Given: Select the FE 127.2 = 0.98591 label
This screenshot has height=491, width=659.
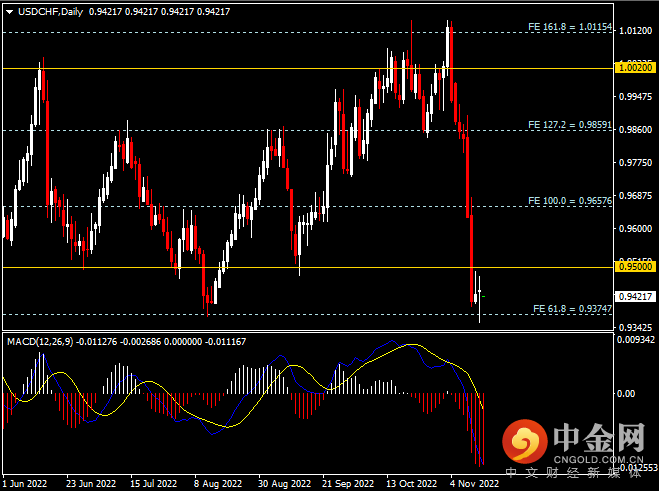Looking at the screenshot, I should (x=570, y=125).
